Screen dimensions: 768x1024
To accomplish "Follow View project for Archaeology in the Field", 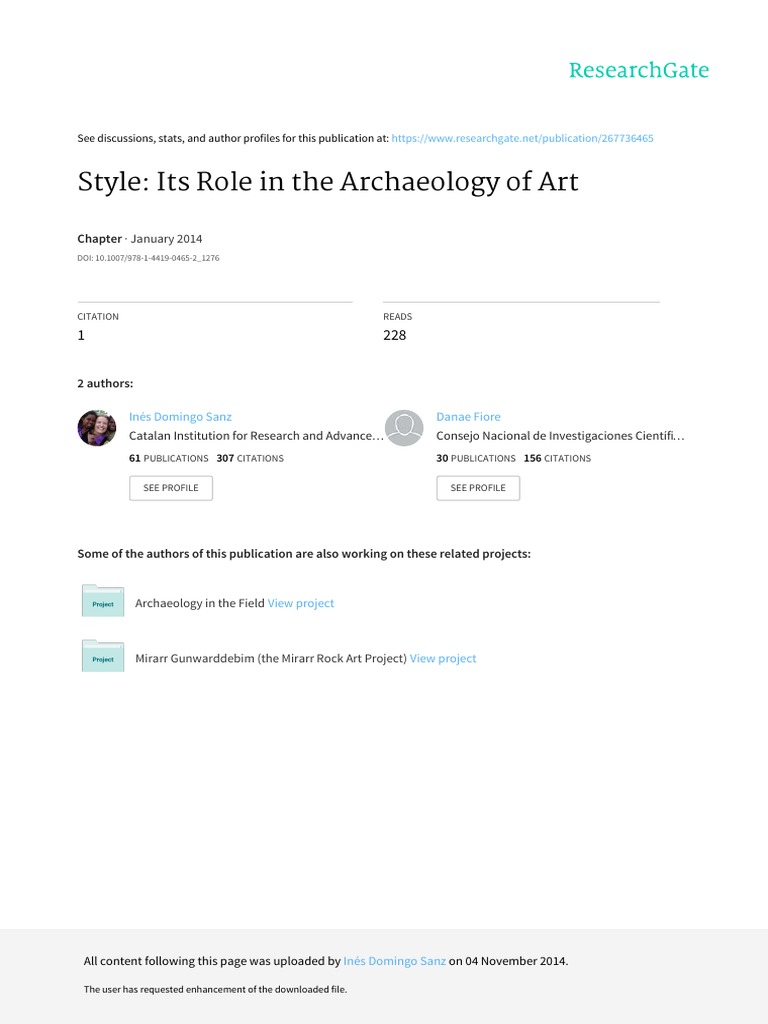I will point(301,603).
